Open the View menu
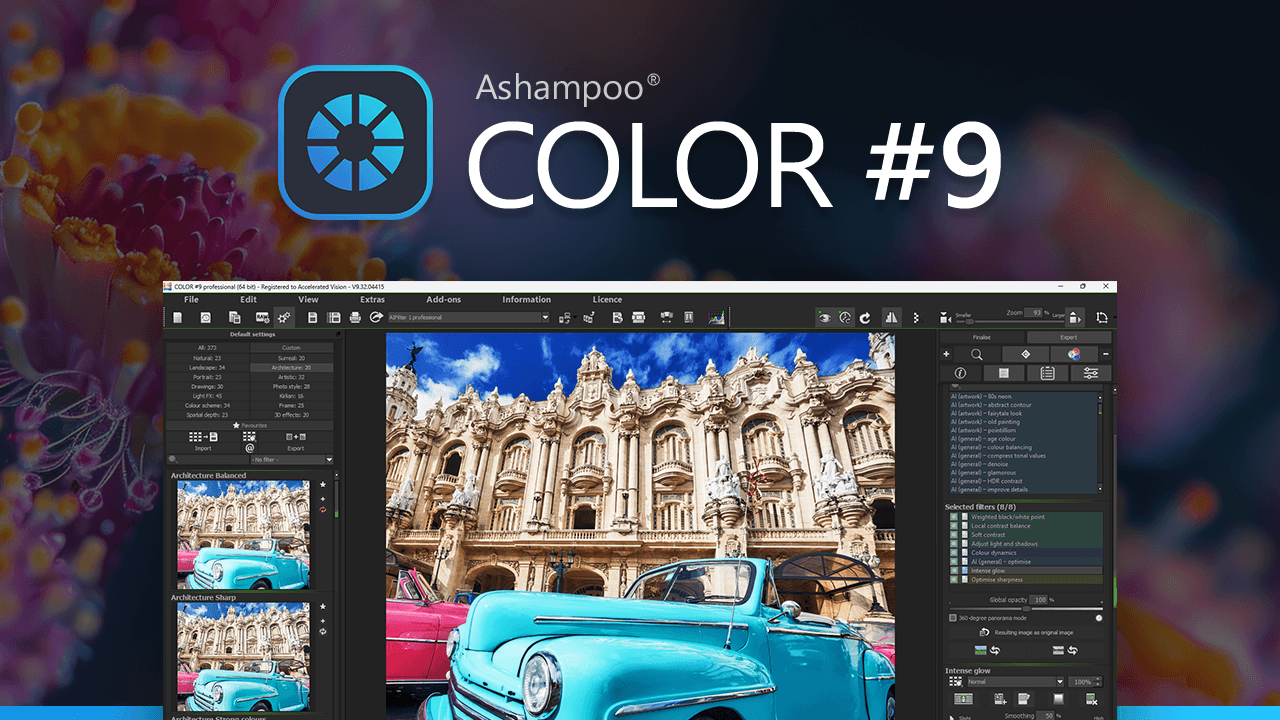The height and width of the screenshot is (720, 1280). coord(308,300)
